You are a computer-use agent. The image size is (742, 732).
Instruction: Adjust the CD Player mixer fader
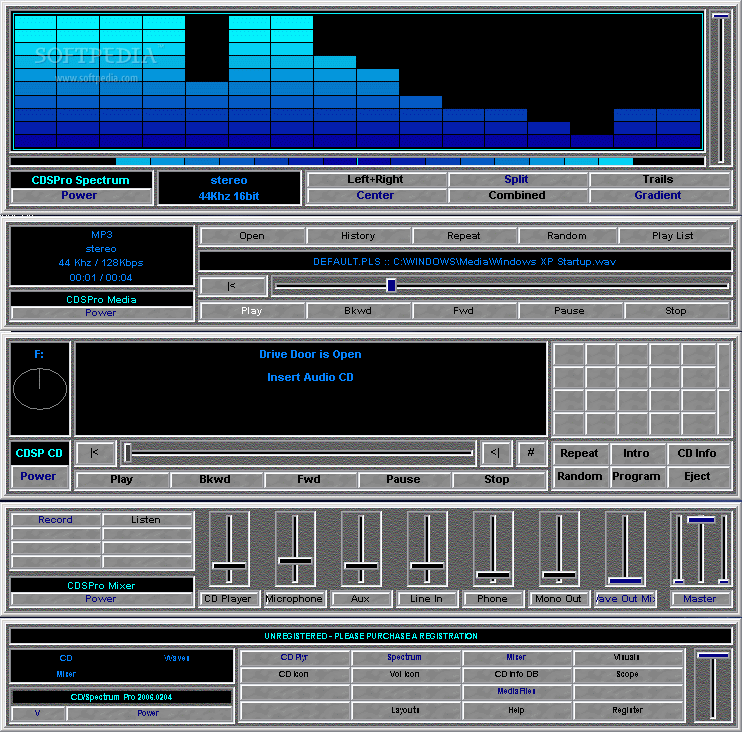pos(230,566)
